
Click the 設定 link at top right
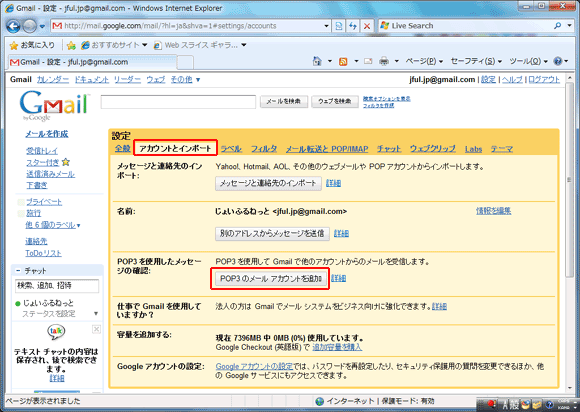488,79
